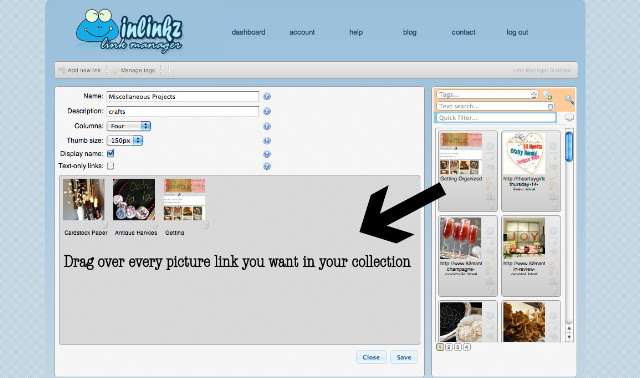640x378 pixels.
Task: Click the inlinkz frog logo
Action: point(129,31)
